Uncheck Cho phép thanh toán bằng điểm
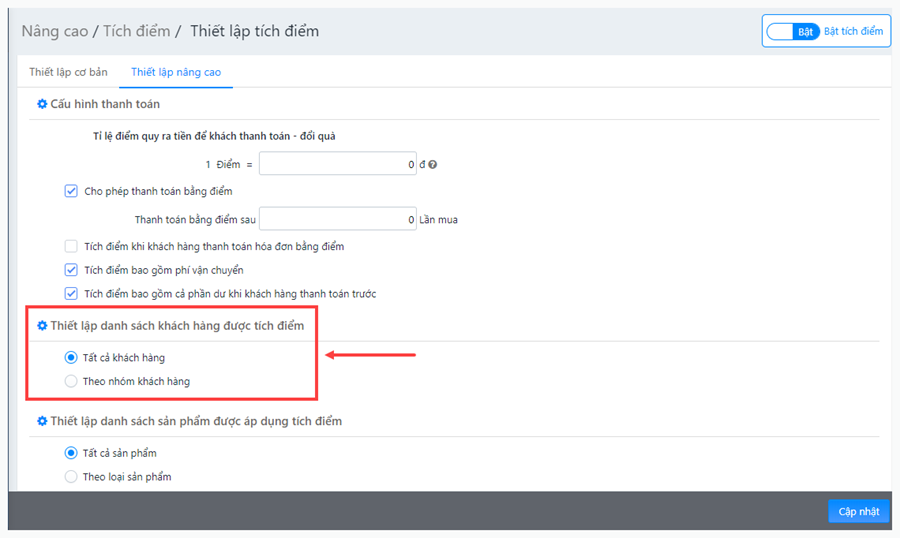The width and height of the screenshot is (900, 538). tap(71, 191)
